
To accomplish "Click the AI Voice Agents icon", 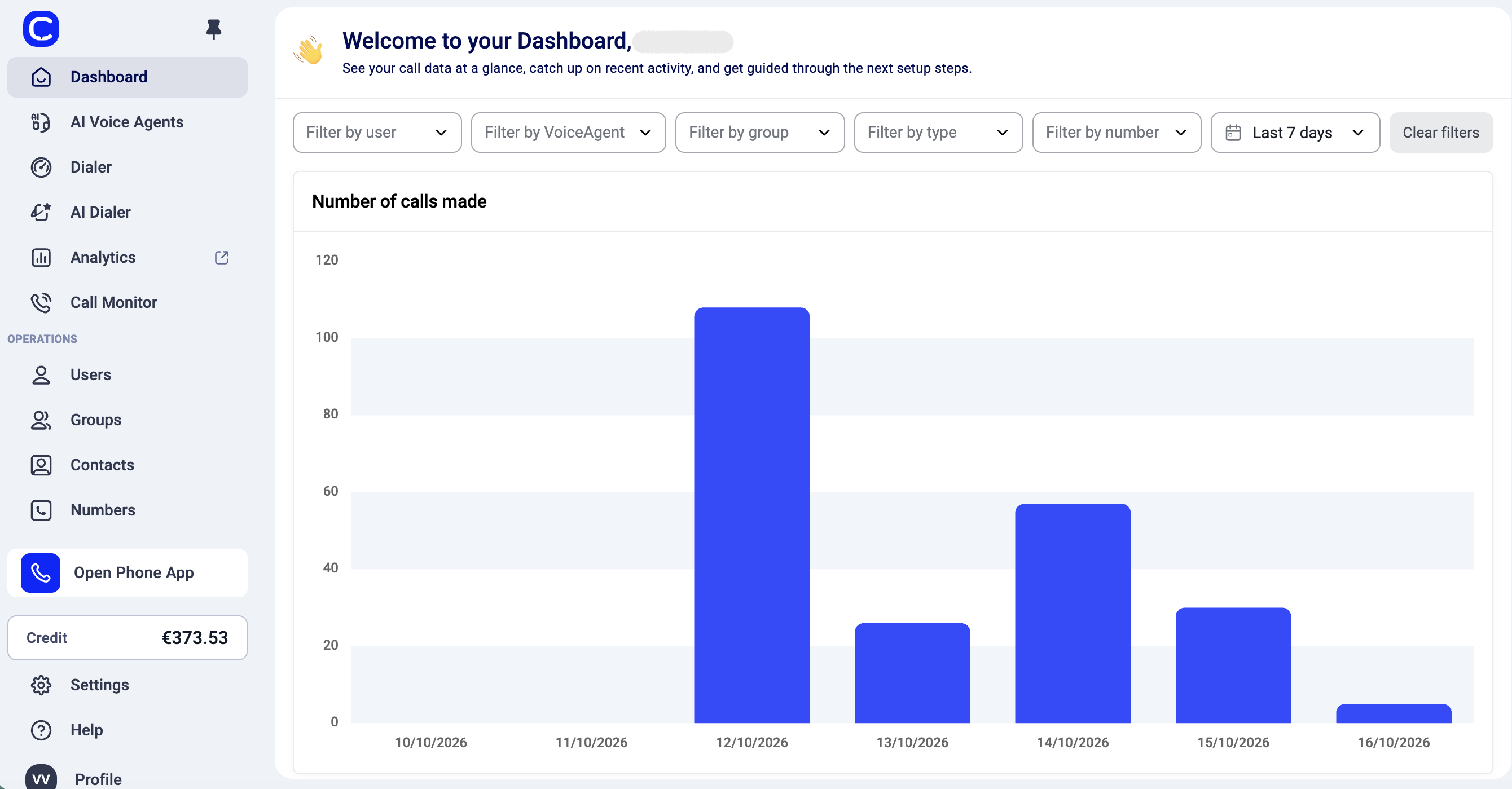I will tap(41, 122).
